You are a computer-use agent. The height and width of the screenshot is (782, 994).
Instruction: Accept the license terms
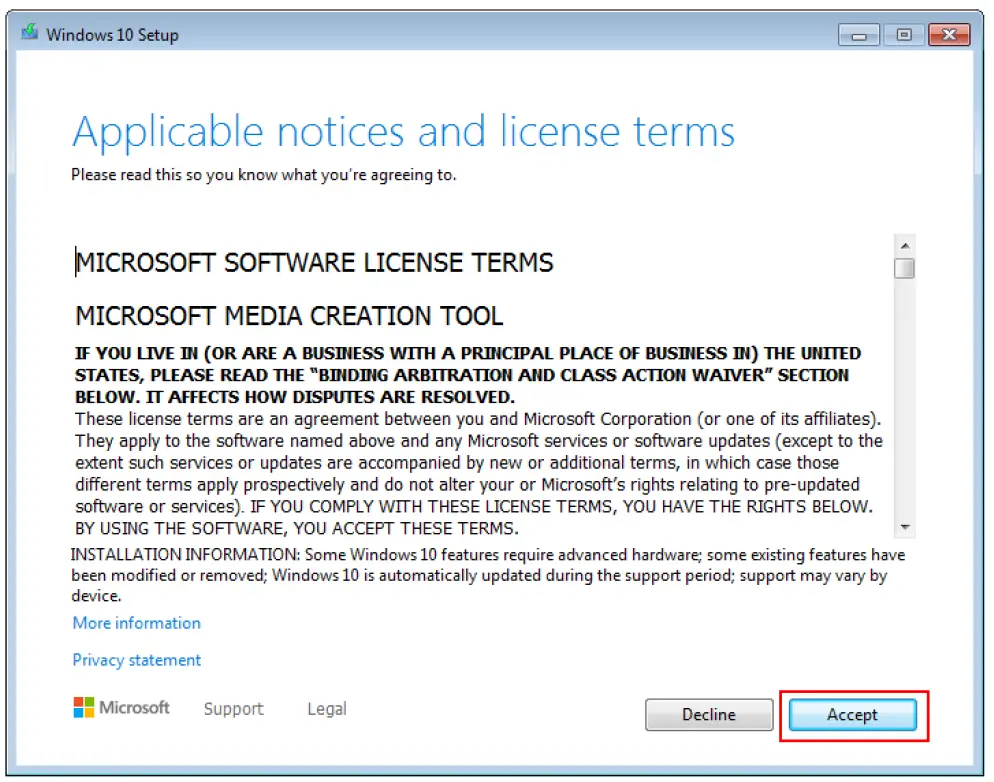[x=852, y=714]
